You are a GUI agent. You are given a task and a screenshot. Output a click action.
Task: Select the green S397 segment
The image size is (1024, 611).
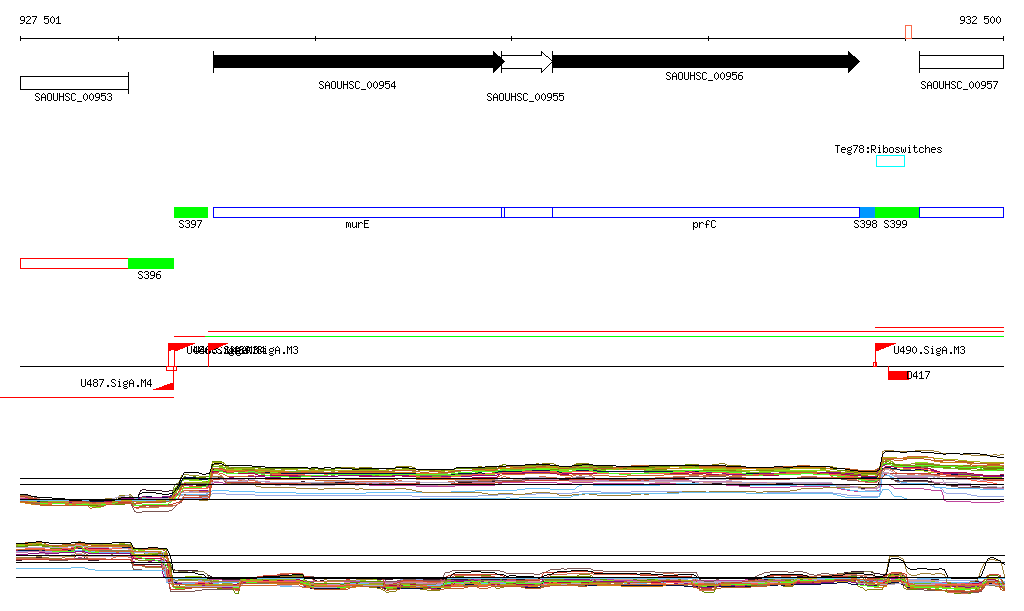tap(190, 212)
